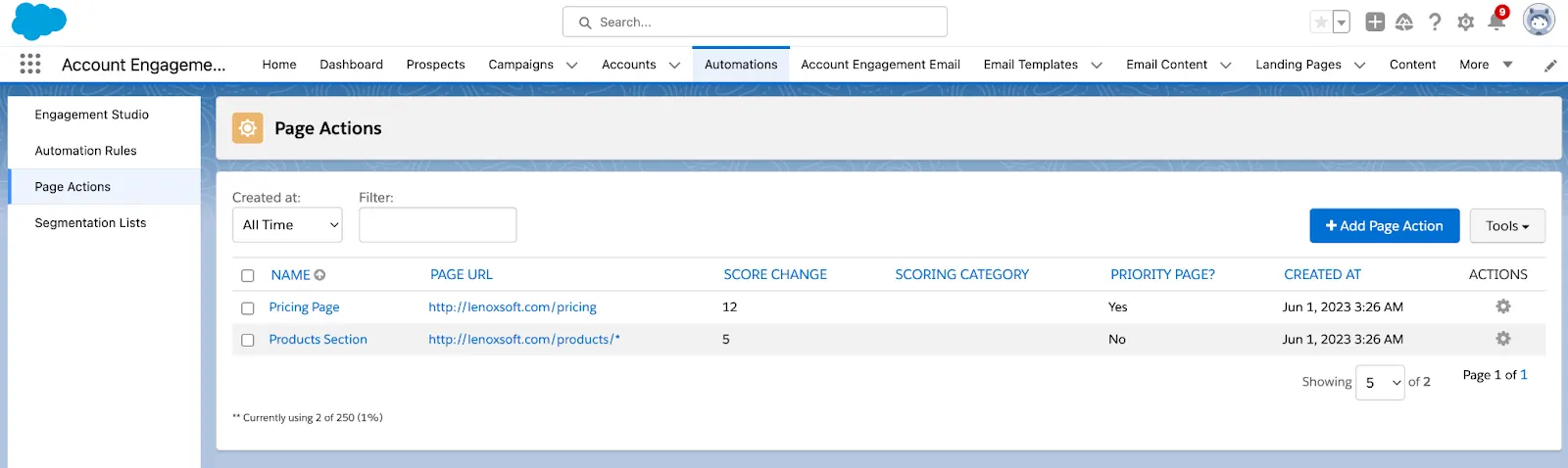Click the score value 12
Image resolution: width=1568 pixels, height=468 pixels.
click(729, 307)
